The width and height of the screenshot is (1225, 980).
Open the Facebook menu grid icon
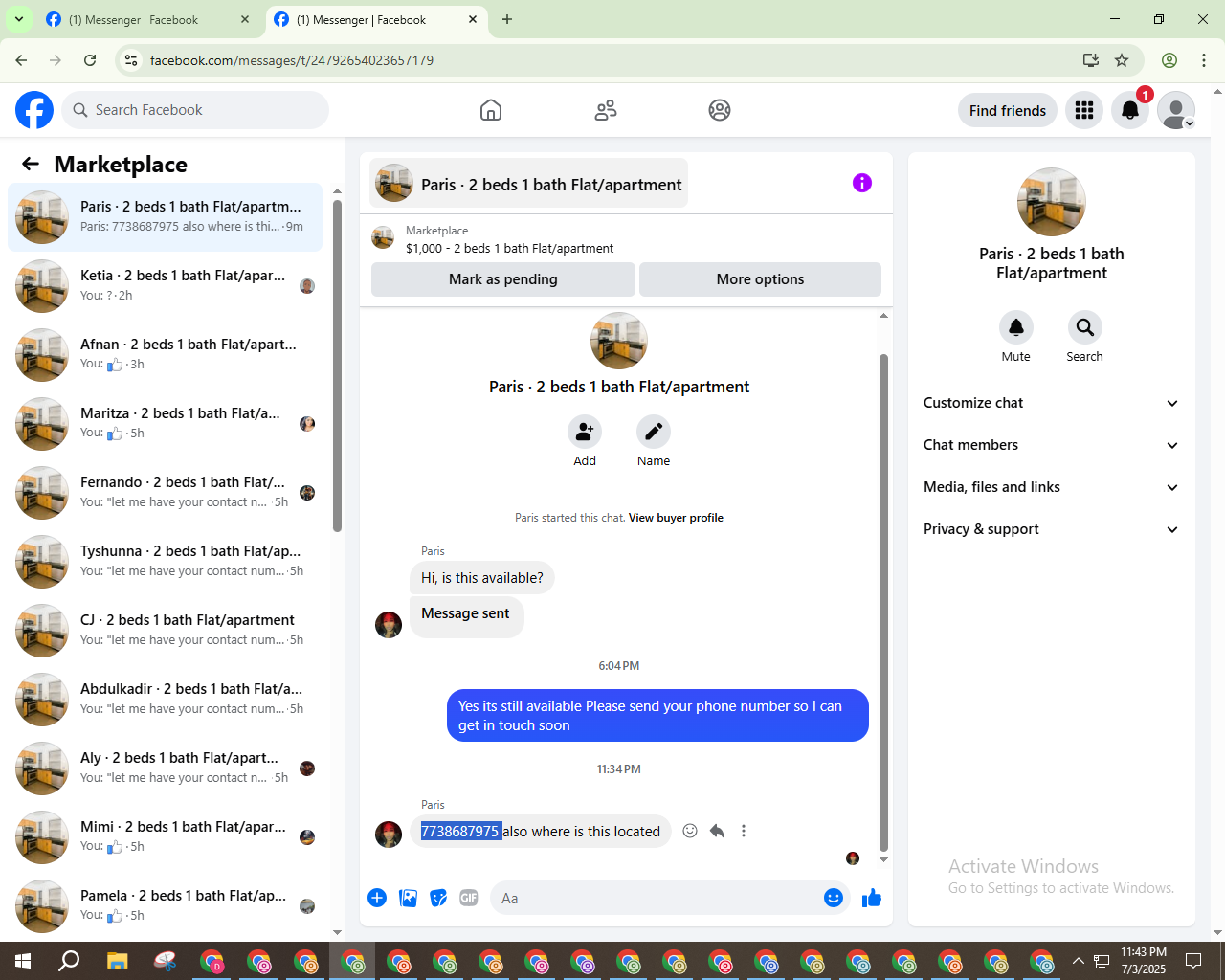[x=1084, y=111]
